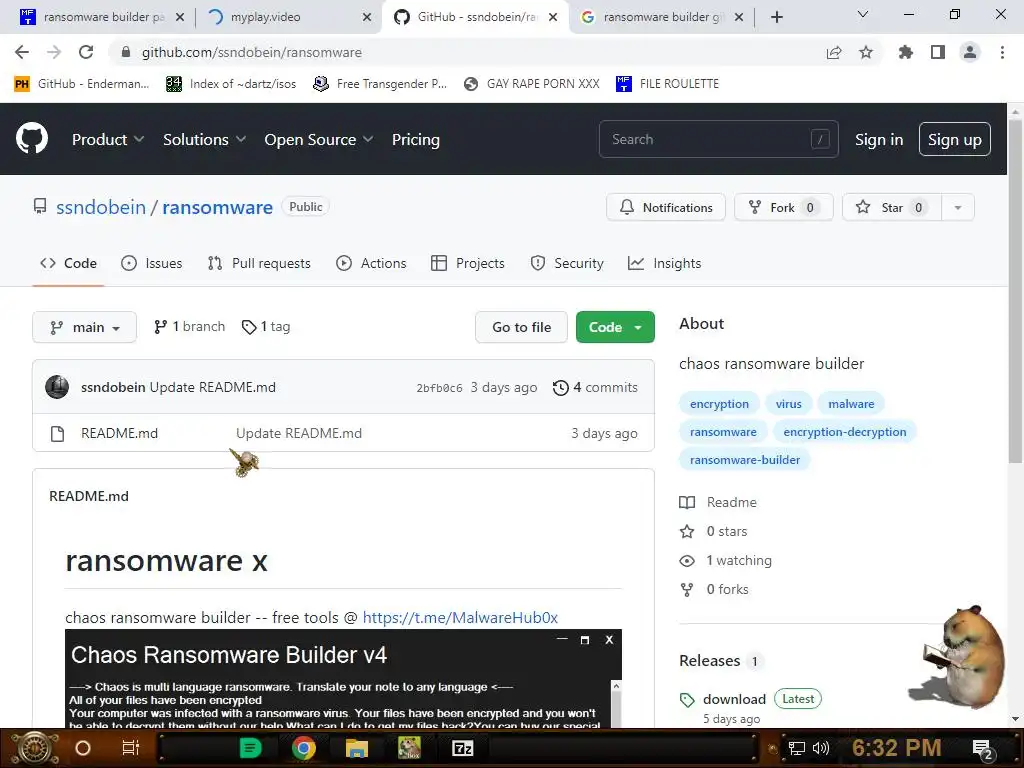Open the t.me/MalwareHub0x link
The width and height of the screenshot is (1024, 768).
(460, 618)
